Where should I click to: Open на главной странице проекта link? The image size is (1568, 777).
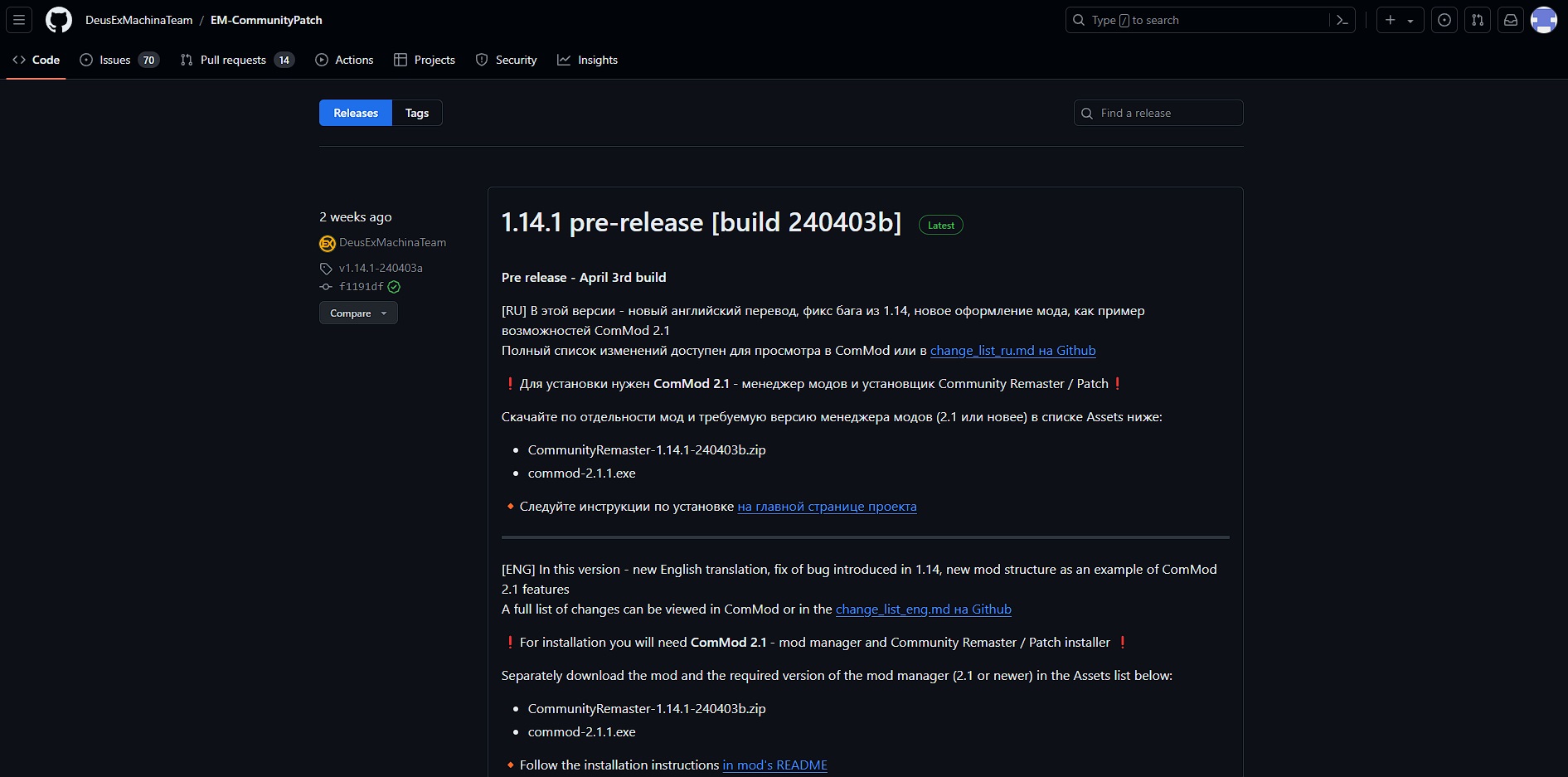click(827, 507)
